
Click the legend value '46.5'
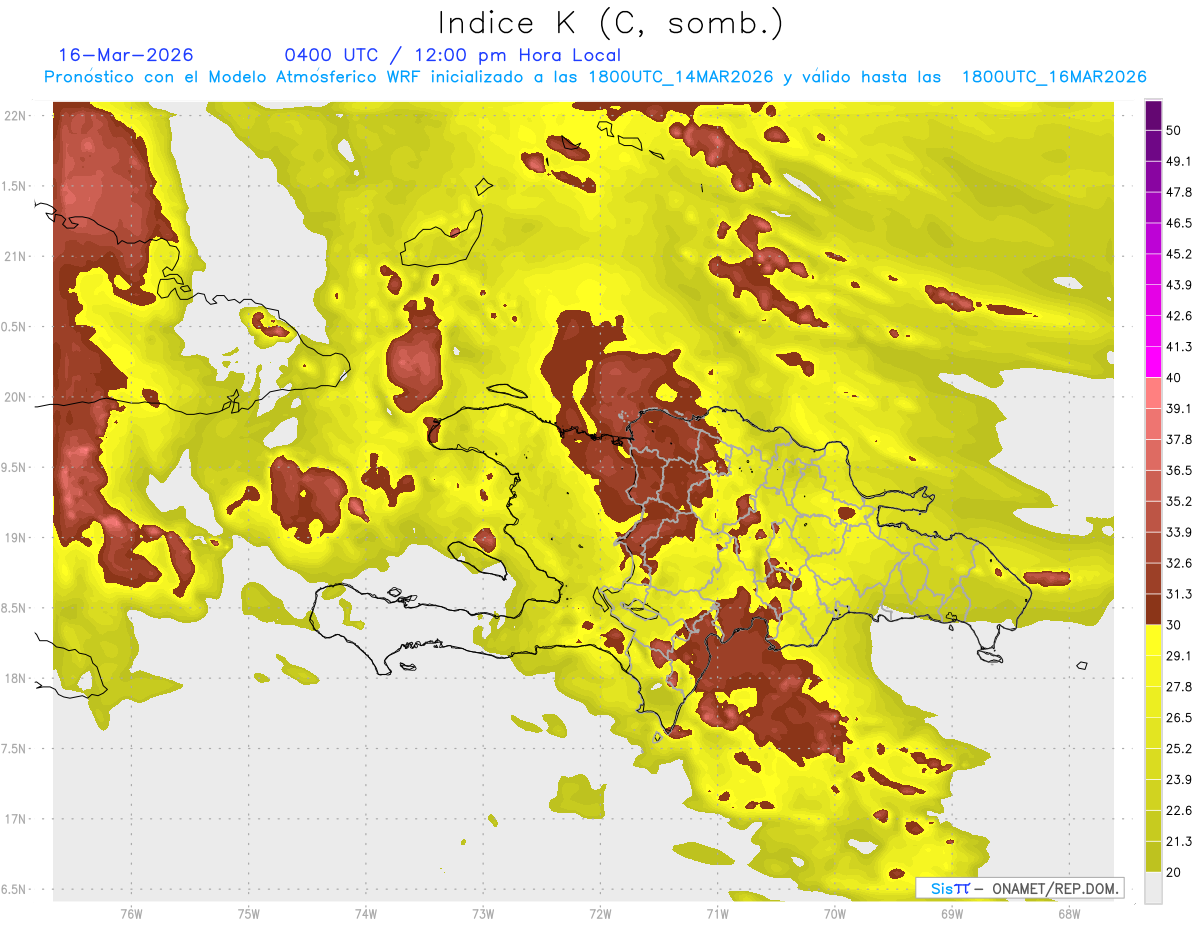[x=1178, y=223]
